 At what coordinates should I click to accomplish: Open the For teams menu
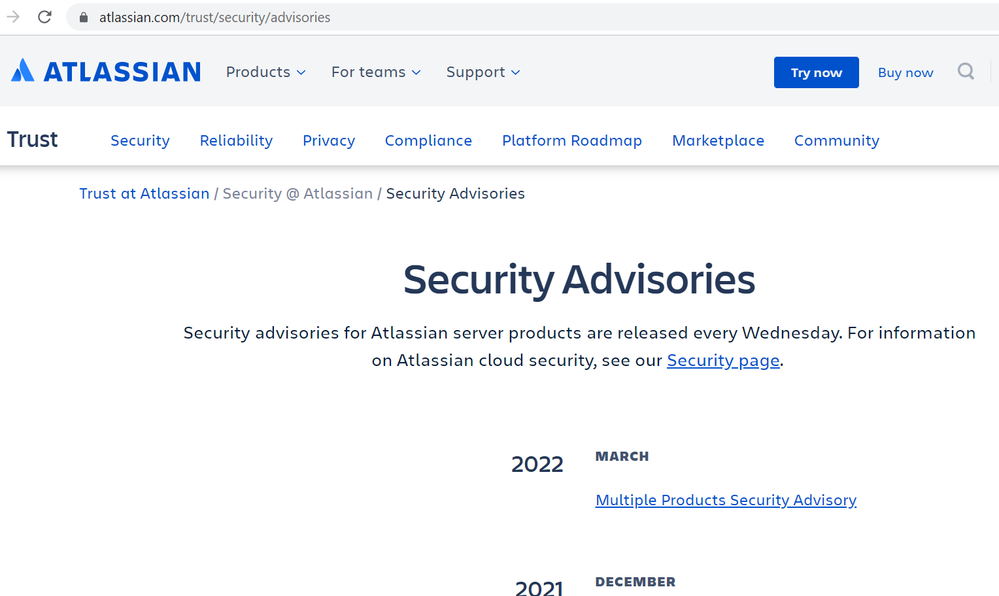375,72
